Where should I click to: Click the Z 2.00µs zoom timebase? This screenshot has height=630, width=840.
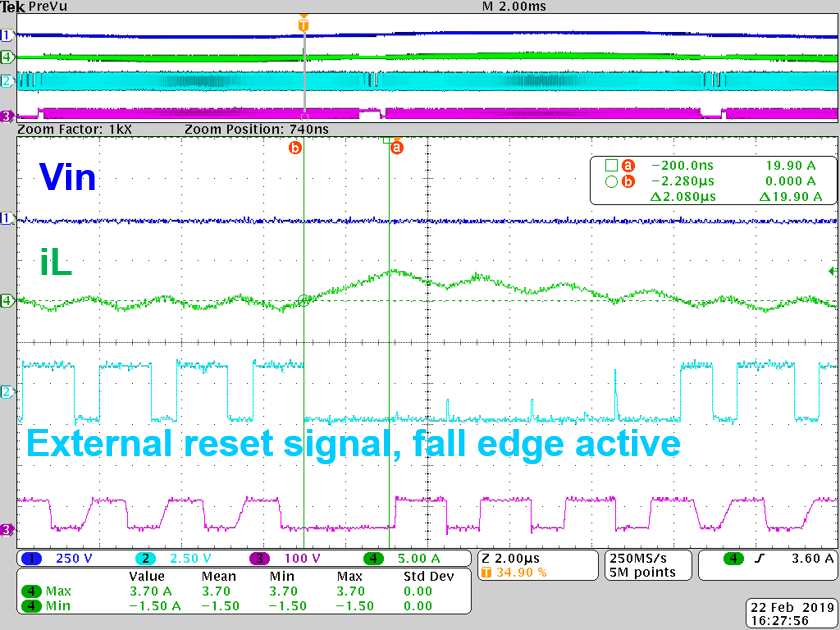[x=511, y=559]
